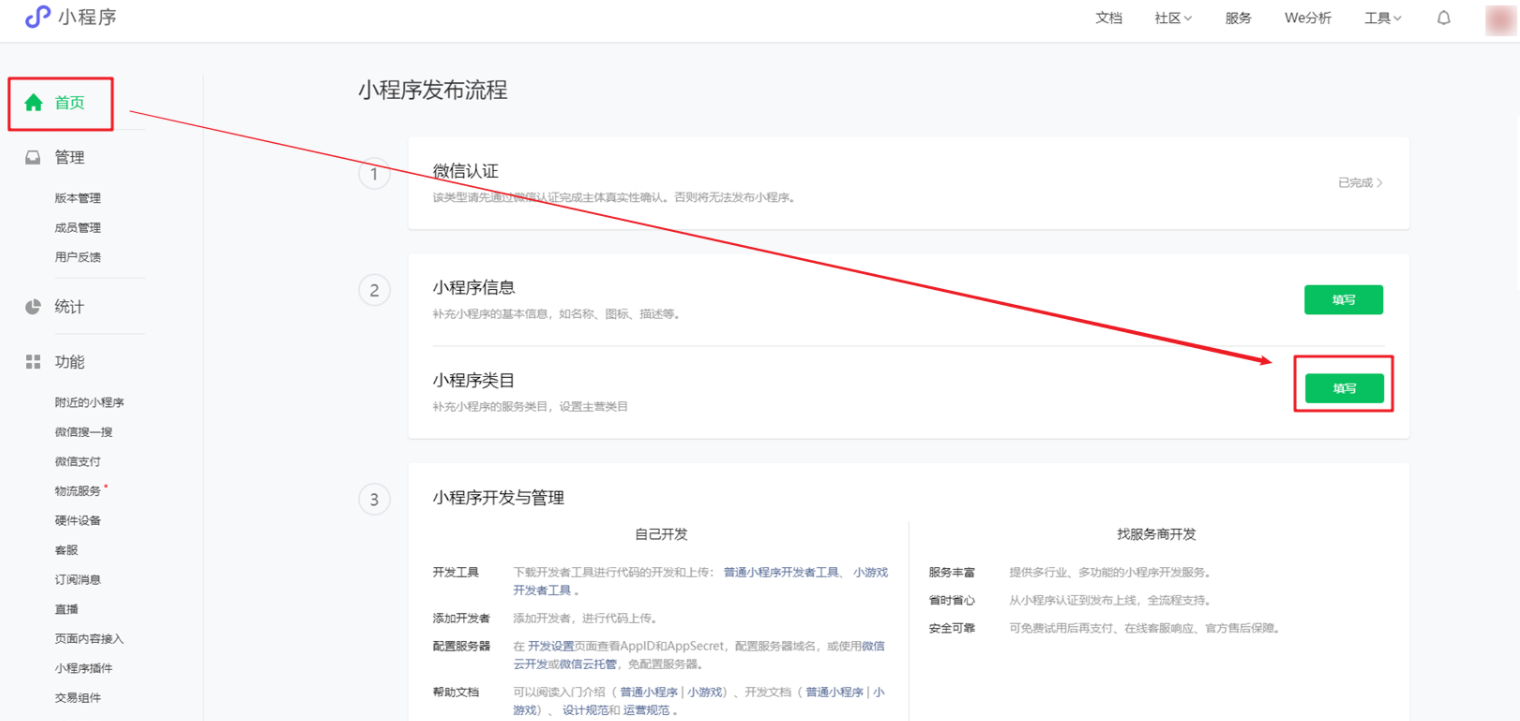This screenshot has width=1520, height=721.
Task: Select 成员管理 in the sidebar
Action: click(78, 228)
